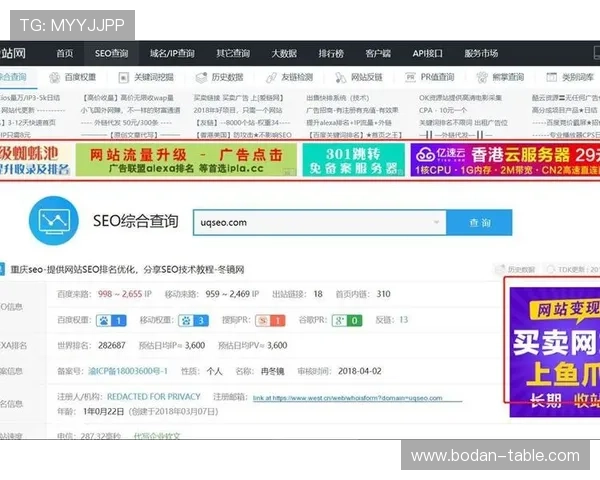This screenshot has height=480, width=600.
Task: Open the 服务市场 menu item
Action: [481, 53]
